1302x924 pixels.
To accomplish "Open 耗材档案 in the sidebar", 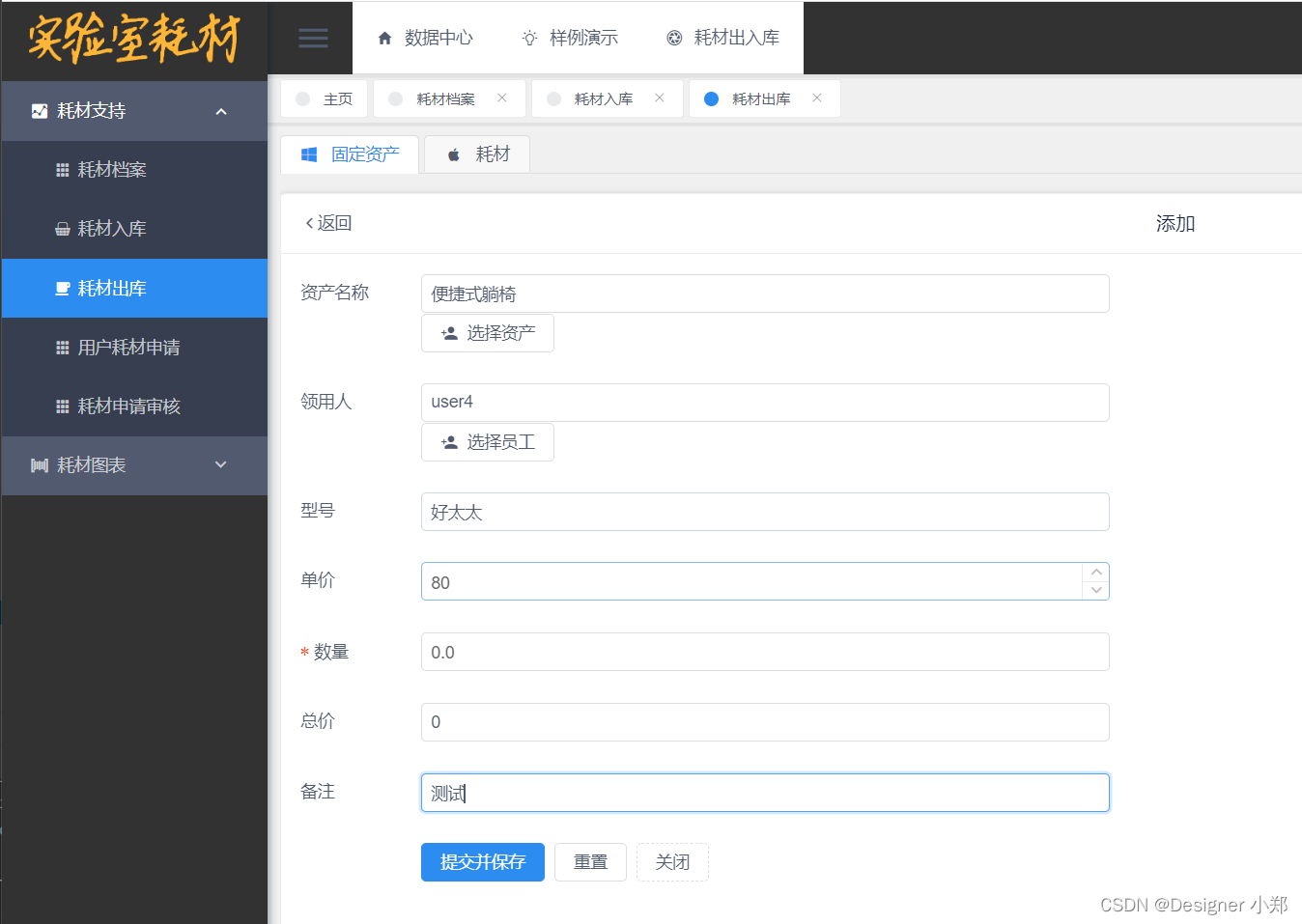I will [x=134, y=170].
